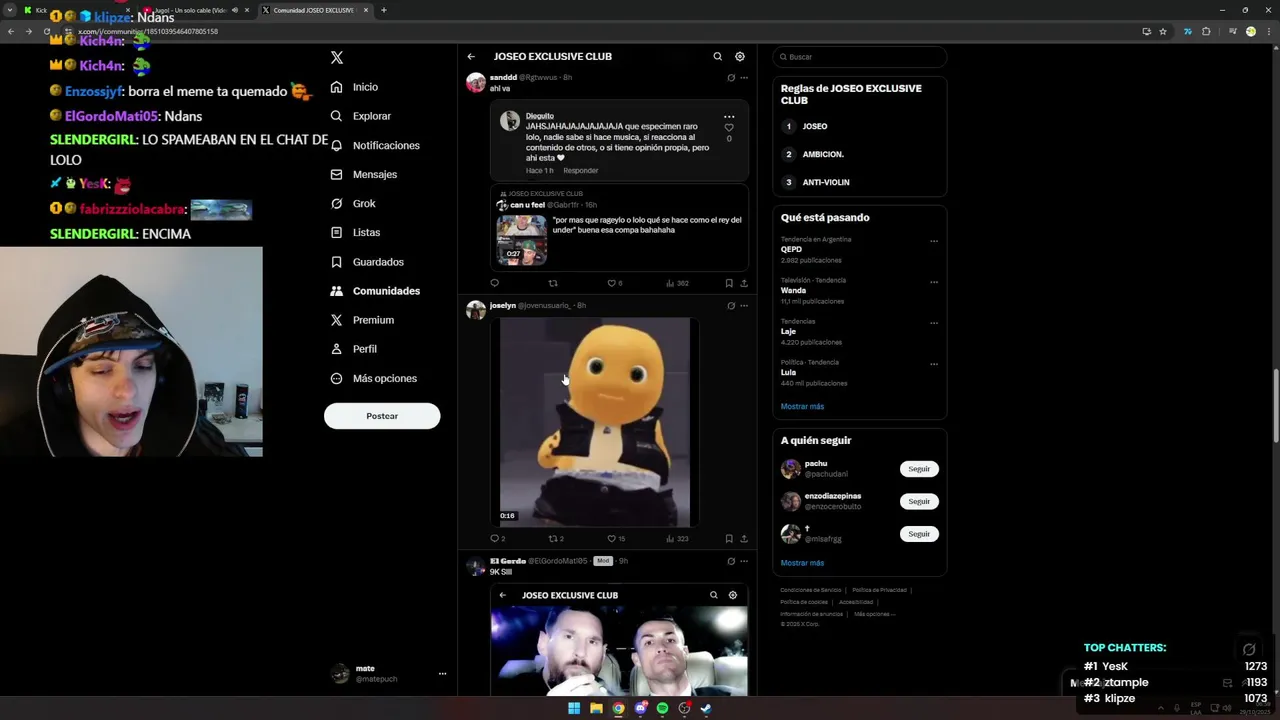Reply to joselyn's post with 2 replies
The image size is (1280, 720).
(497, 539)
